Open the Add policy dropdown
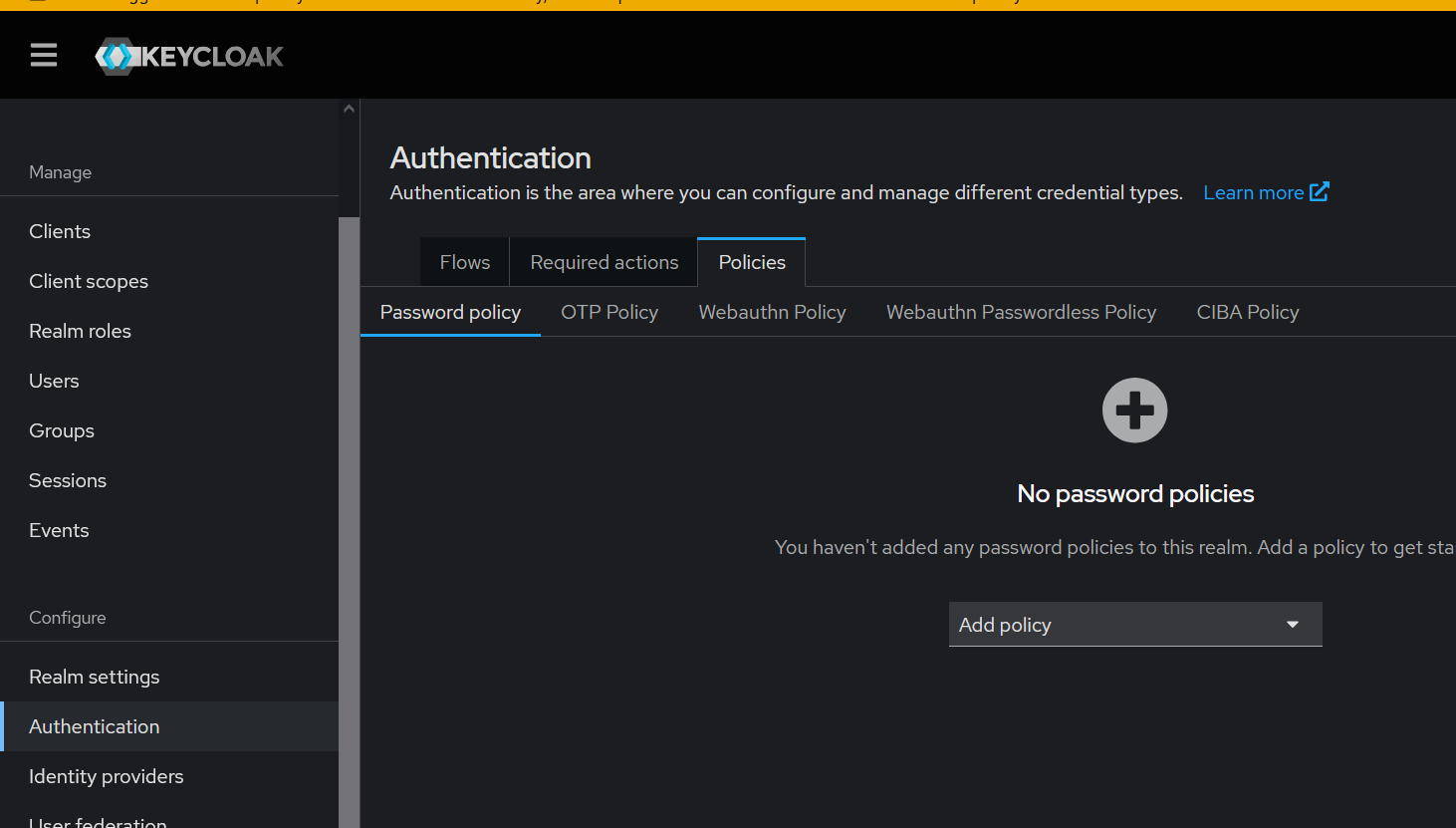This screenshot has height=828, width=1456. point(1135,625)
